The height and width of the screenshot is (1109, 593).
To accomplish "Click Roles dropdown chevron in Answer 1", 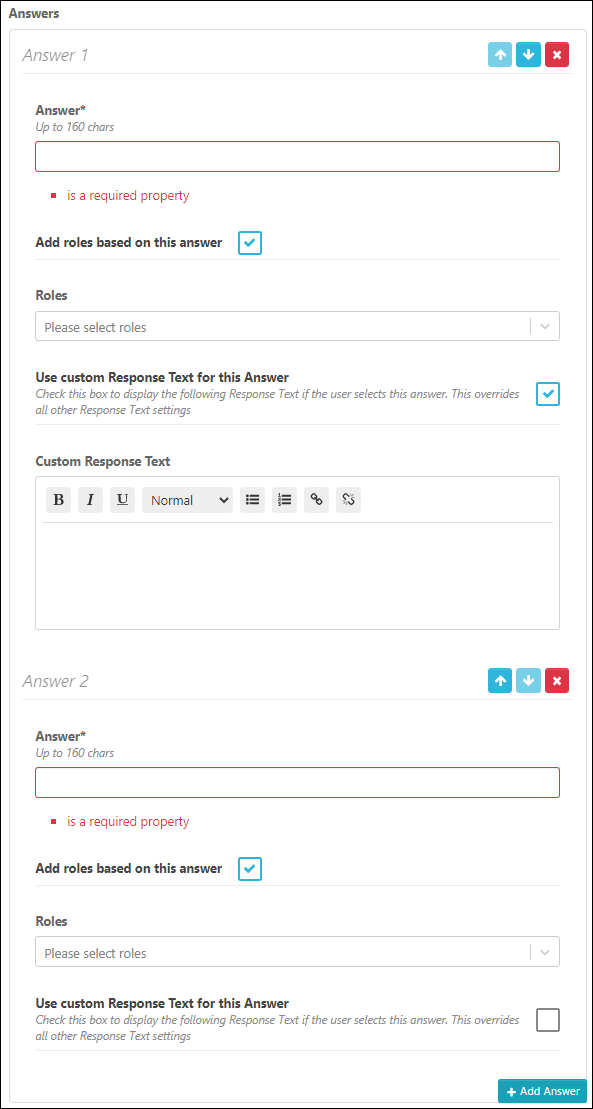I will coord(545,327).
